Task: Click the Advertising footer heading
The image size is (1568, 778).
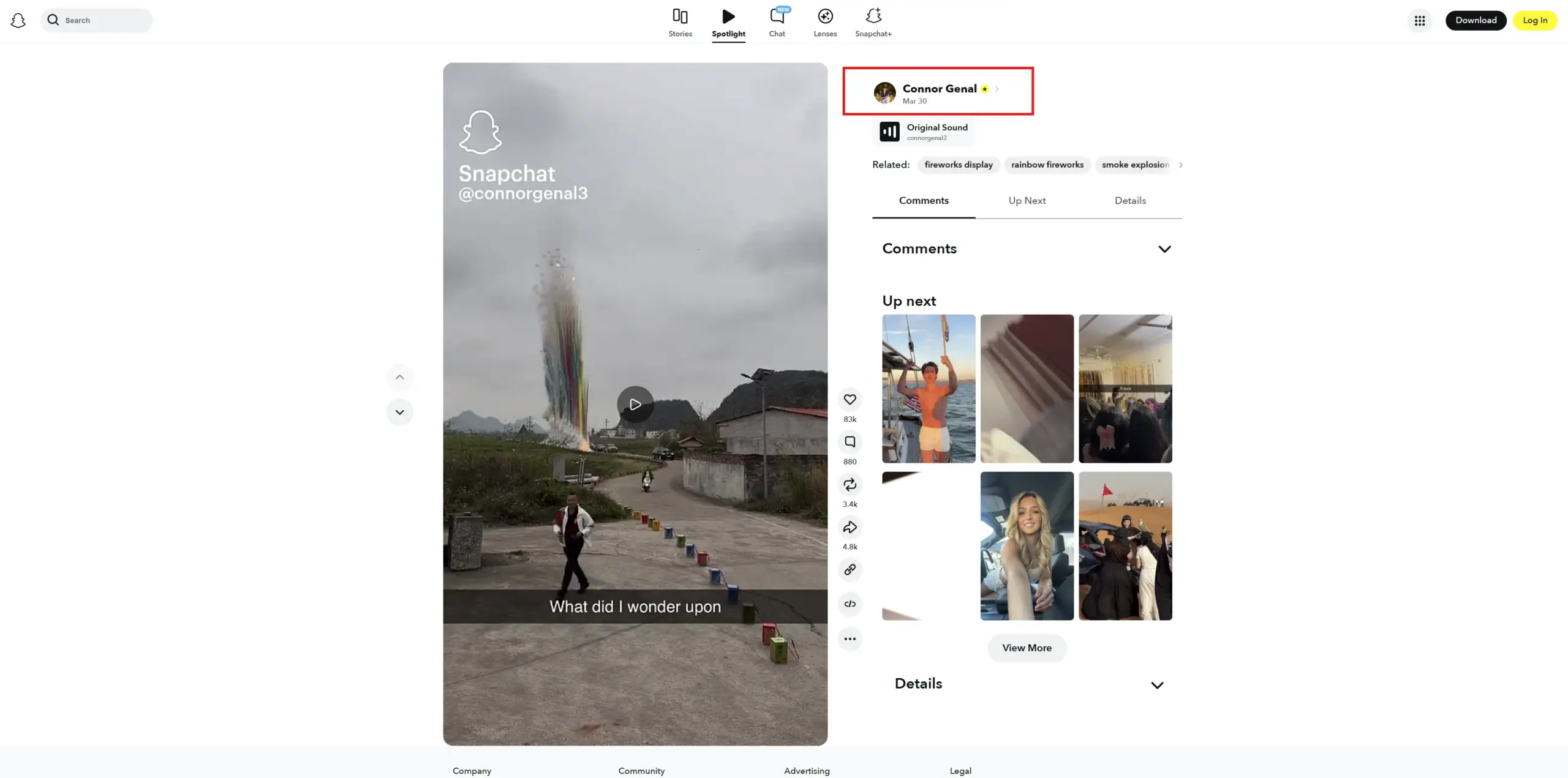Action: [807, 771]
